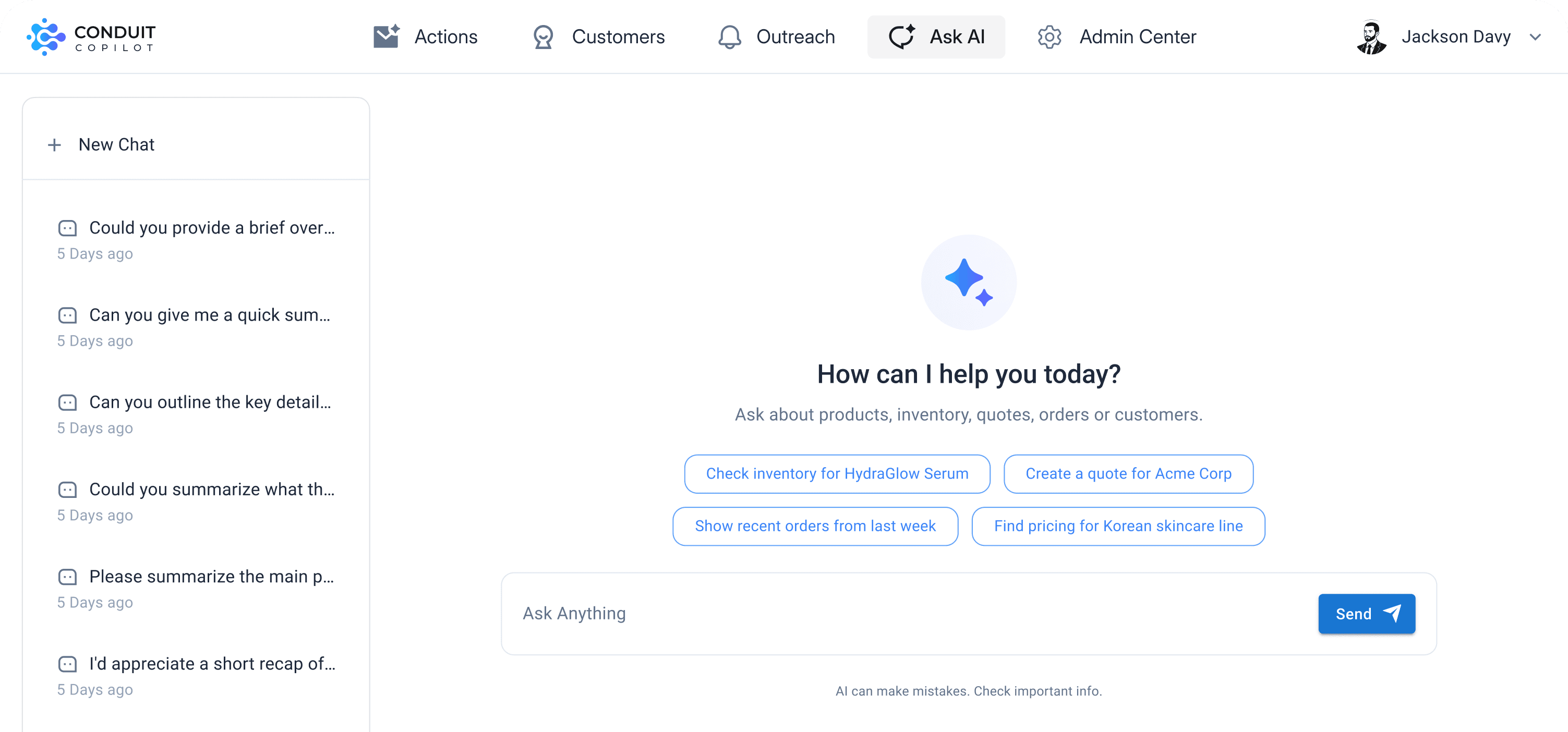This screenshot has height=732, width=1568.
Task: Choose 'Create a quote for Acme Corp'
Action: (x=1128, y=474)
